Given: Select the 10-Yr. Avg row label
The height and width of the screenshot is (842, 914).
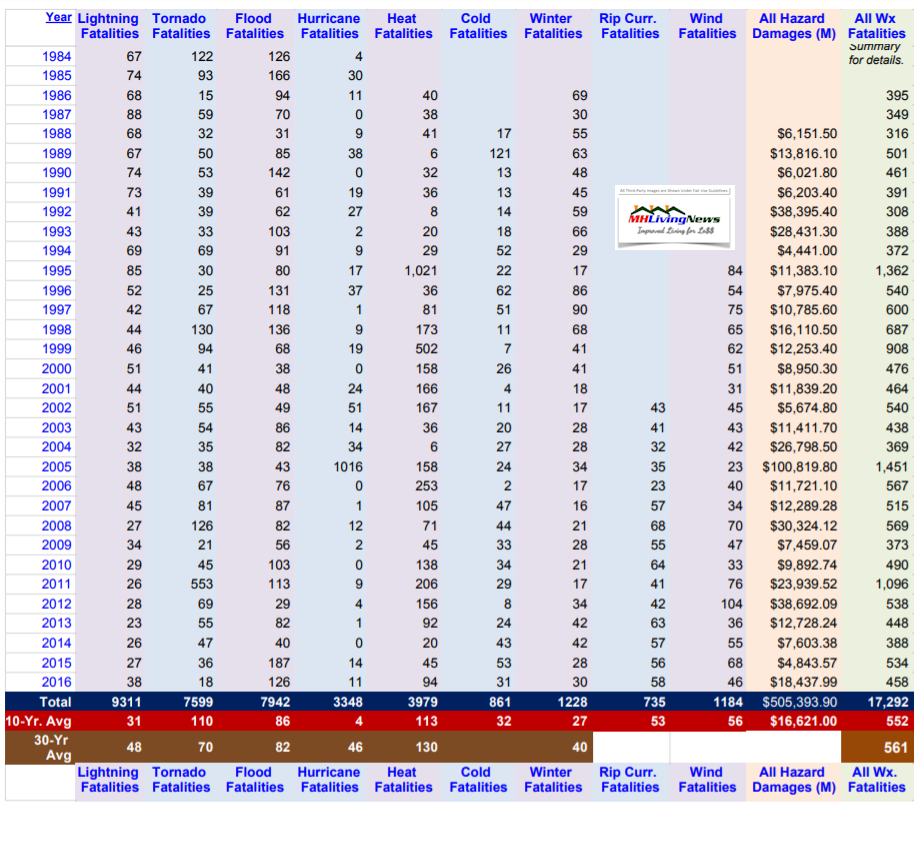Looking at the screenshot, I should point(38,721).
